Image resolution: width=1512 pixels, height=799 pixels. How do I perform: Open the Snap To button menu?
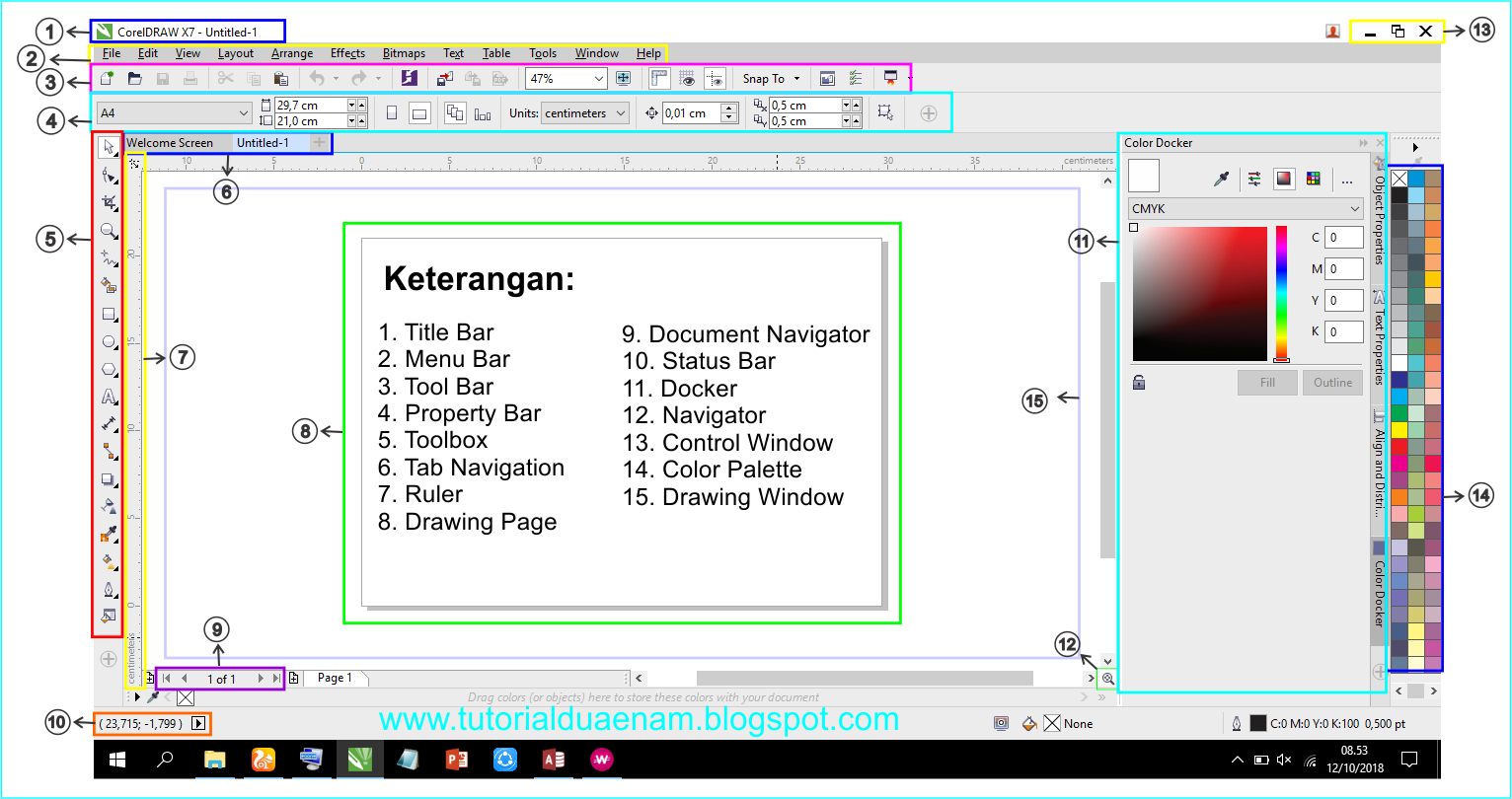coord(771,78)
